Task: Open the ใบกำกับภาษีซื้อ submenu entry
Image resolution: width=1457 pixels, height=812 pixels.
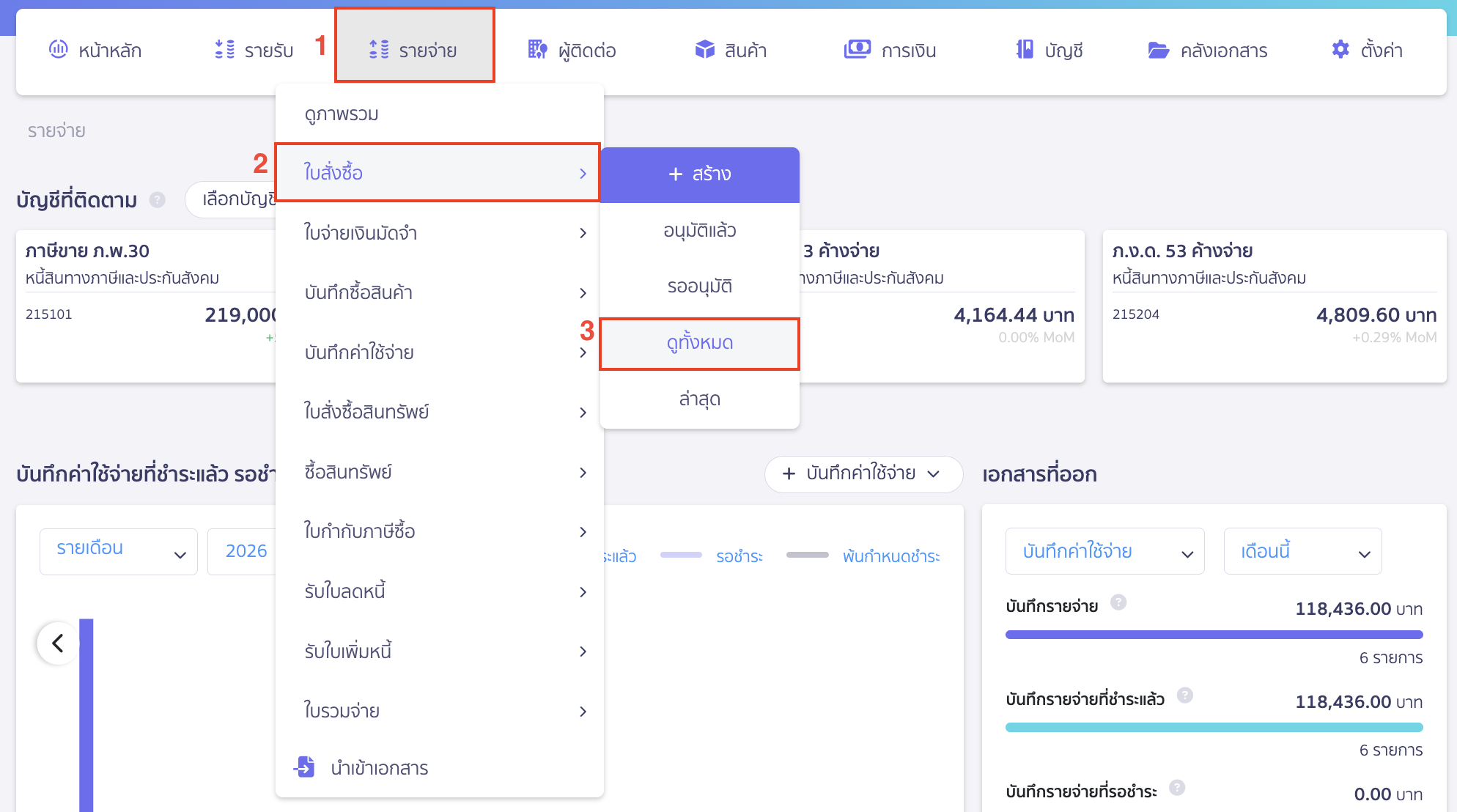Action: (x=360, y=532)
